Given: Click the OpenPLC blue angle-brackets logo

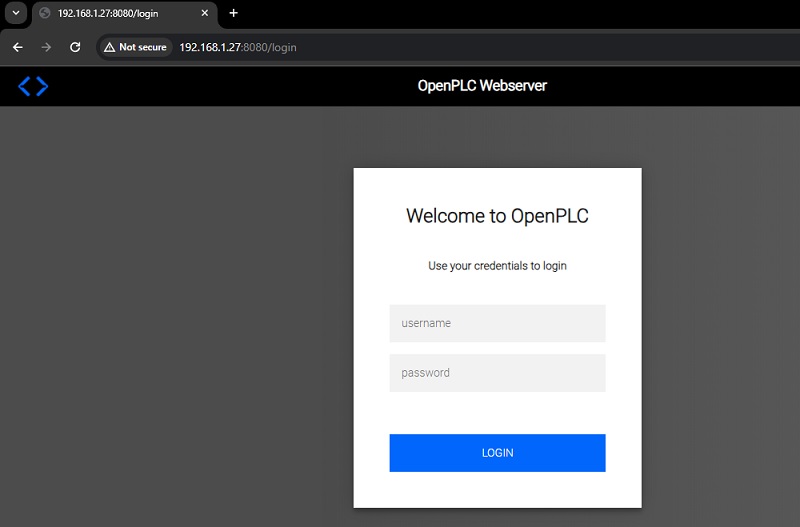Looking at the screenshot, I should coord(33,86).
